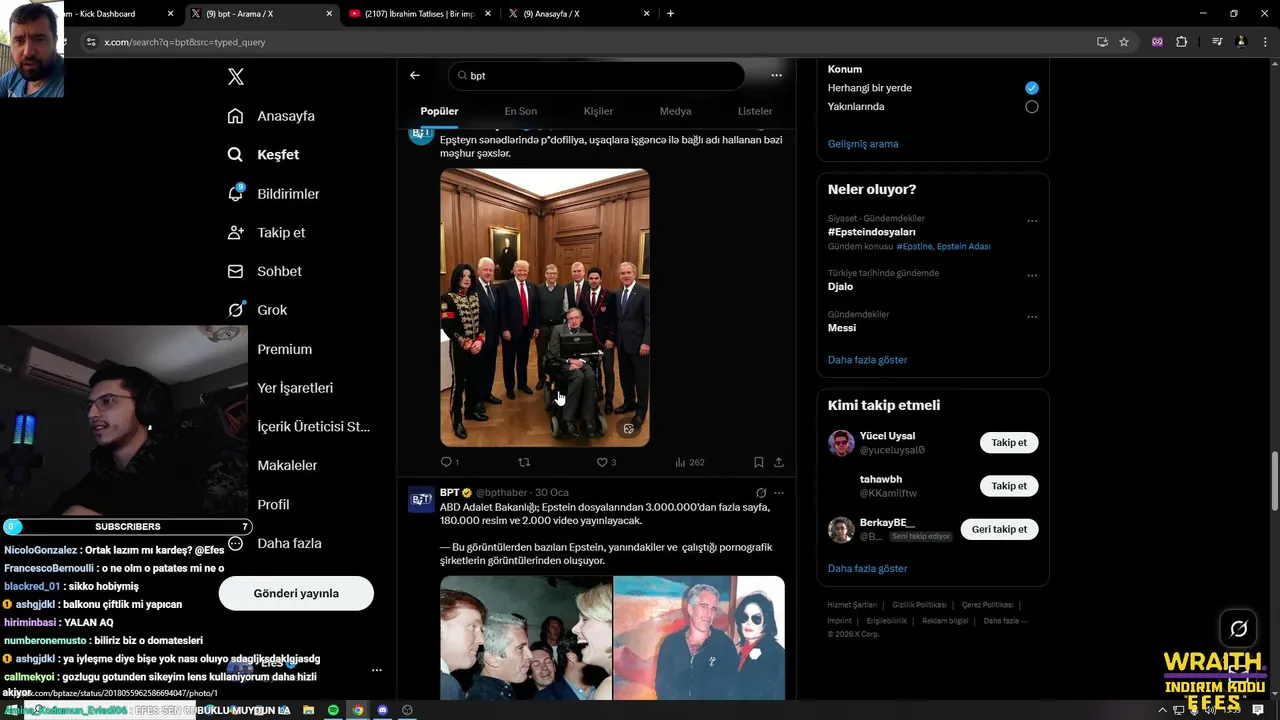1280x720 pixels.
Task: Open the Djalo trending topic
Action: (841, 287)
